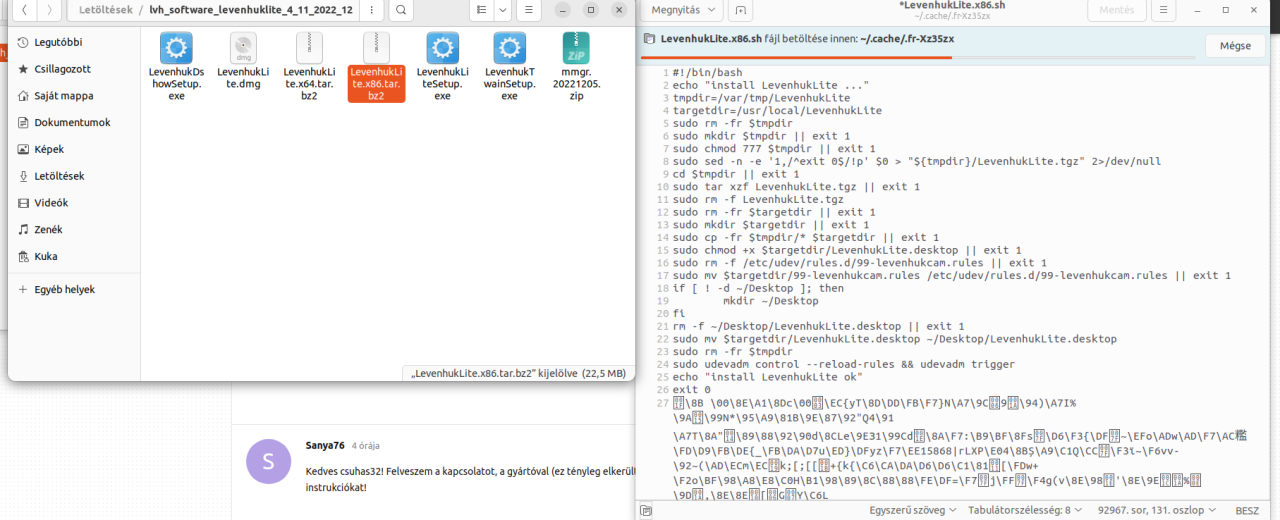
Task: Click the '4 órája' timestamp in forum post
Action: tap(365, 445)
